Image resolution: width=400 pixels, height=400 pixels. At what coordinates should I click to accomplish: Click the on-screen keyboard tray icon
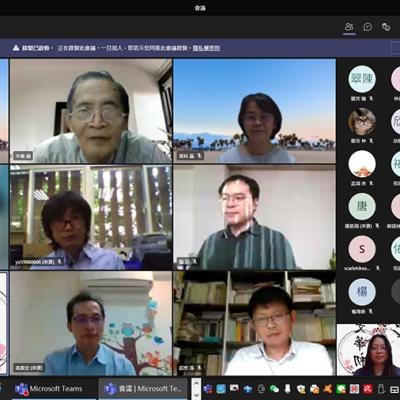pos(395,389)
